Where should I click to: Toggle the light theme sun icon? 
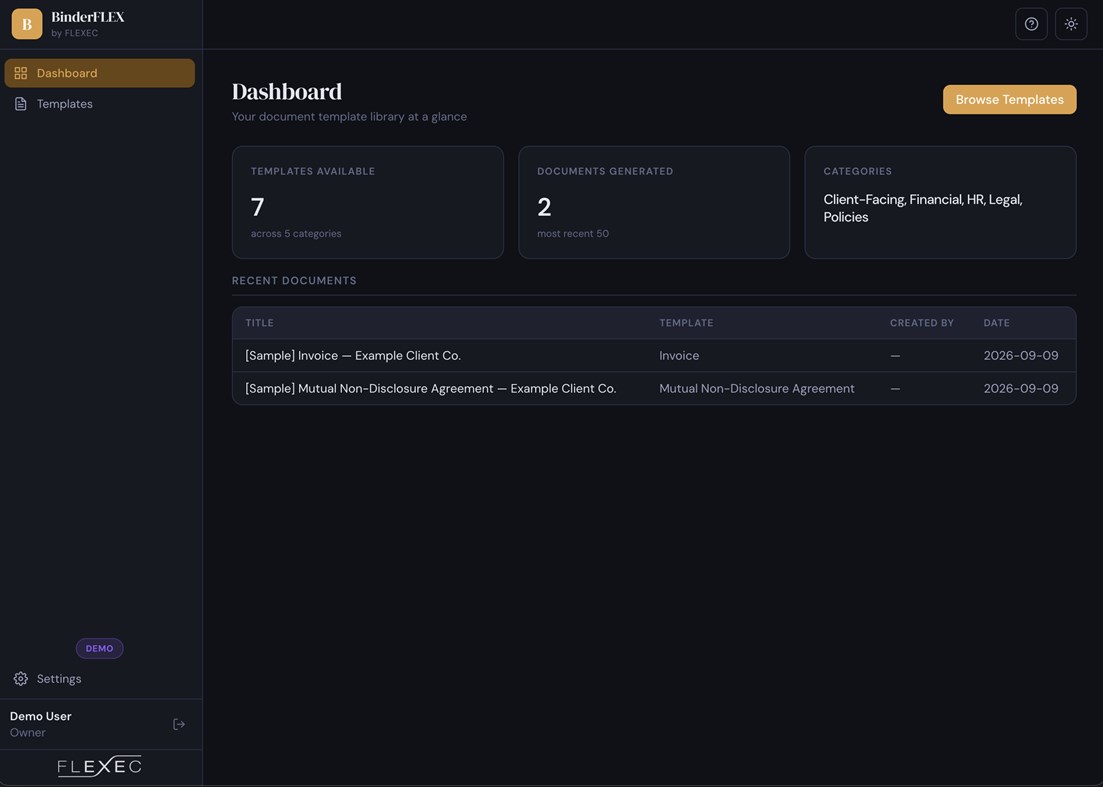(1071, 24)
